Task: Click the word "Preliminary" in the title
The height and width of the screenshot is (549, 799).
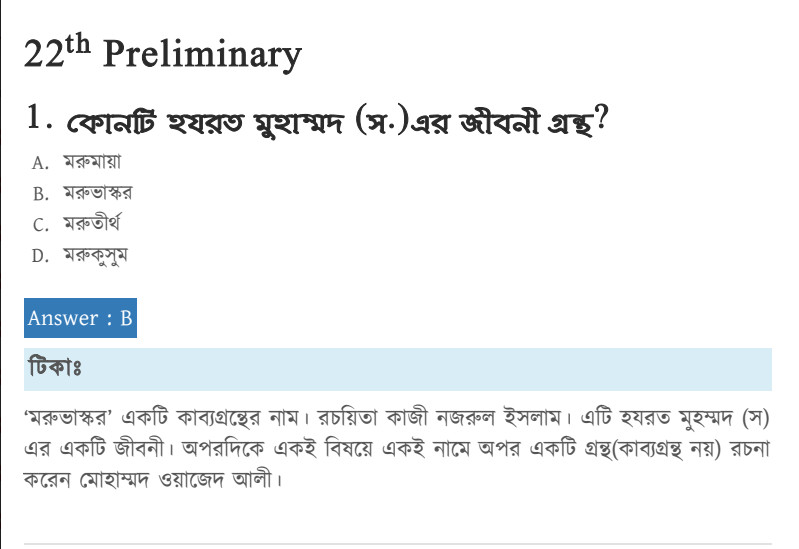Action: tap(202, 55)
